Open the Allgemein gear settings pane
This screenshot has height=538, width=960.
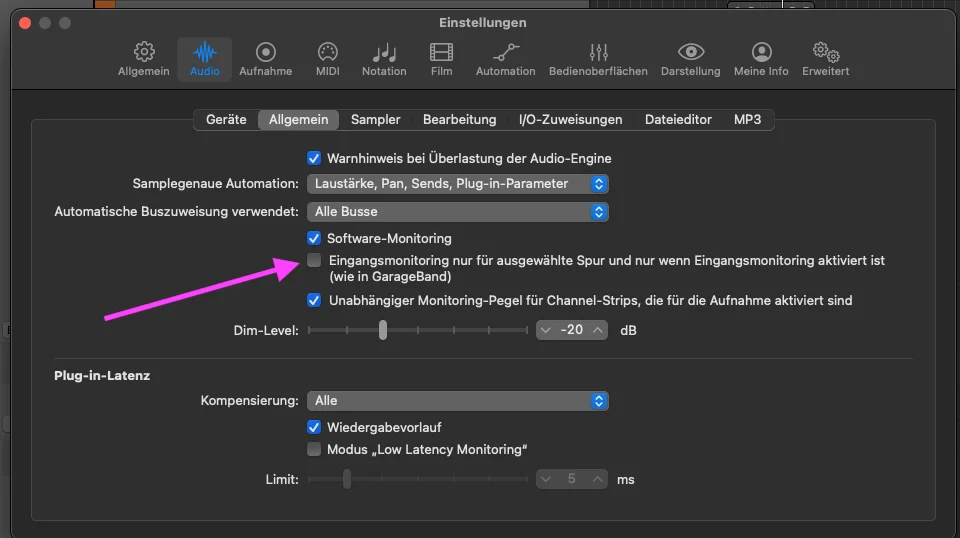point(144,59)
